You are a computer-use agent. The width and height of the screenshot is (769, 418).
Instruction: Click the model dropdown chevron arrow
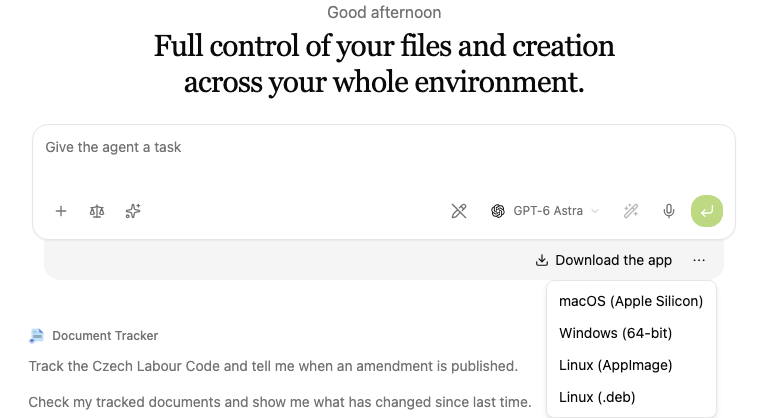(595, 211)
